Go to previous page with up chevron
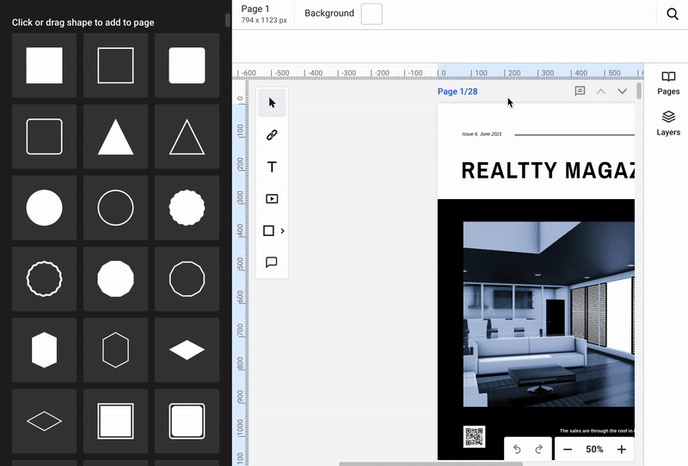 [601, 91]
